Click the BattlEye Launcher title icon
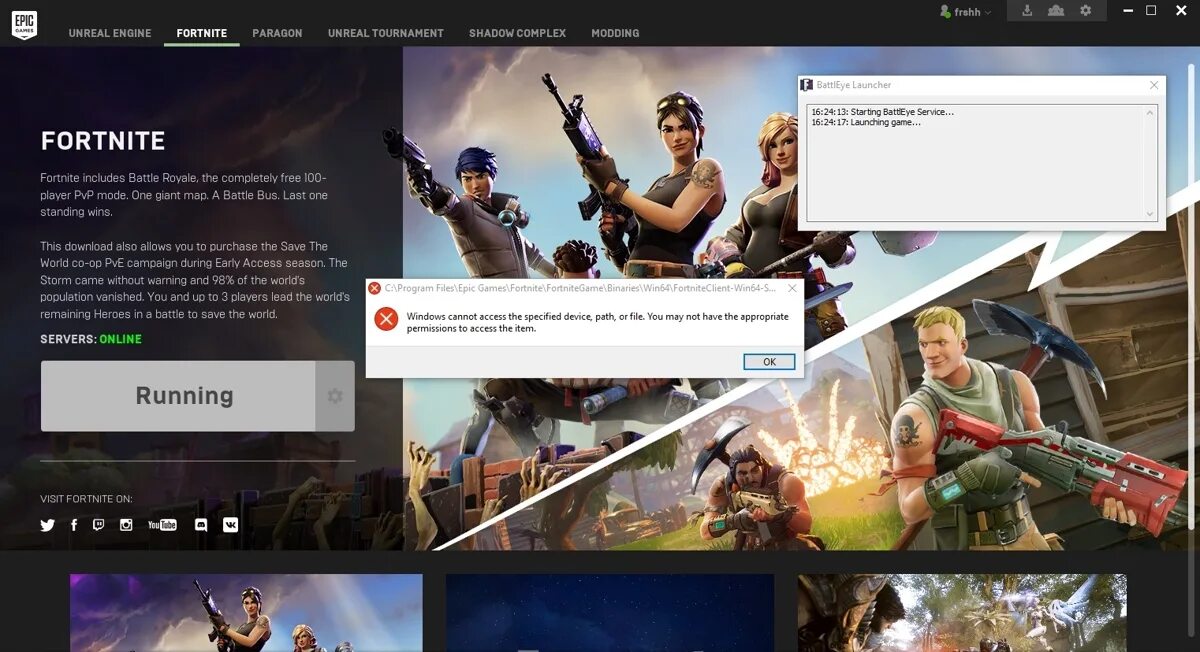This screenshot has width=1200, height=652. [807, 85]
